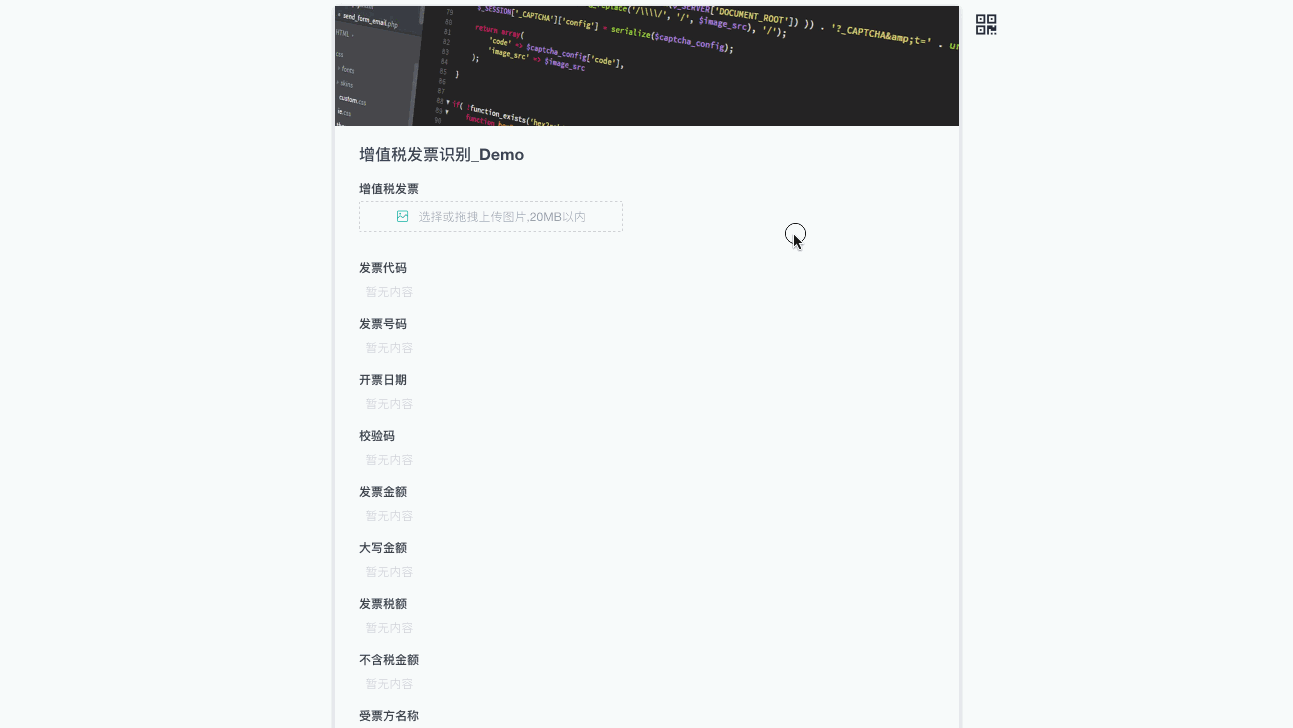Image resolution: width=1293 pixels, height=728 pixels.
Task: Select the empty value under 开票日期
Action: click(x=389, y=404)
